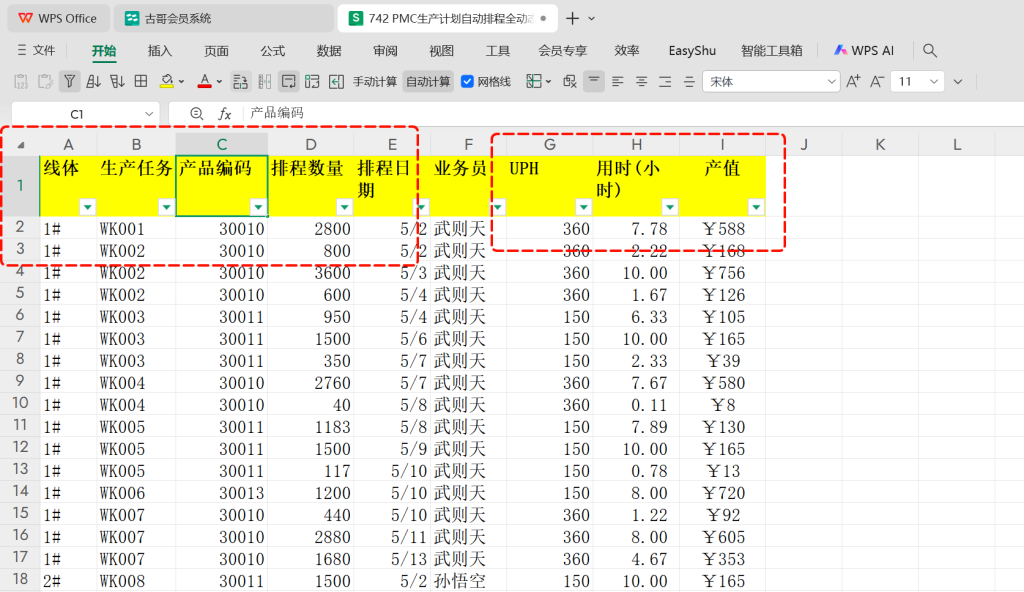Select column G header
1024x592 pixels.
coord(550,144)
